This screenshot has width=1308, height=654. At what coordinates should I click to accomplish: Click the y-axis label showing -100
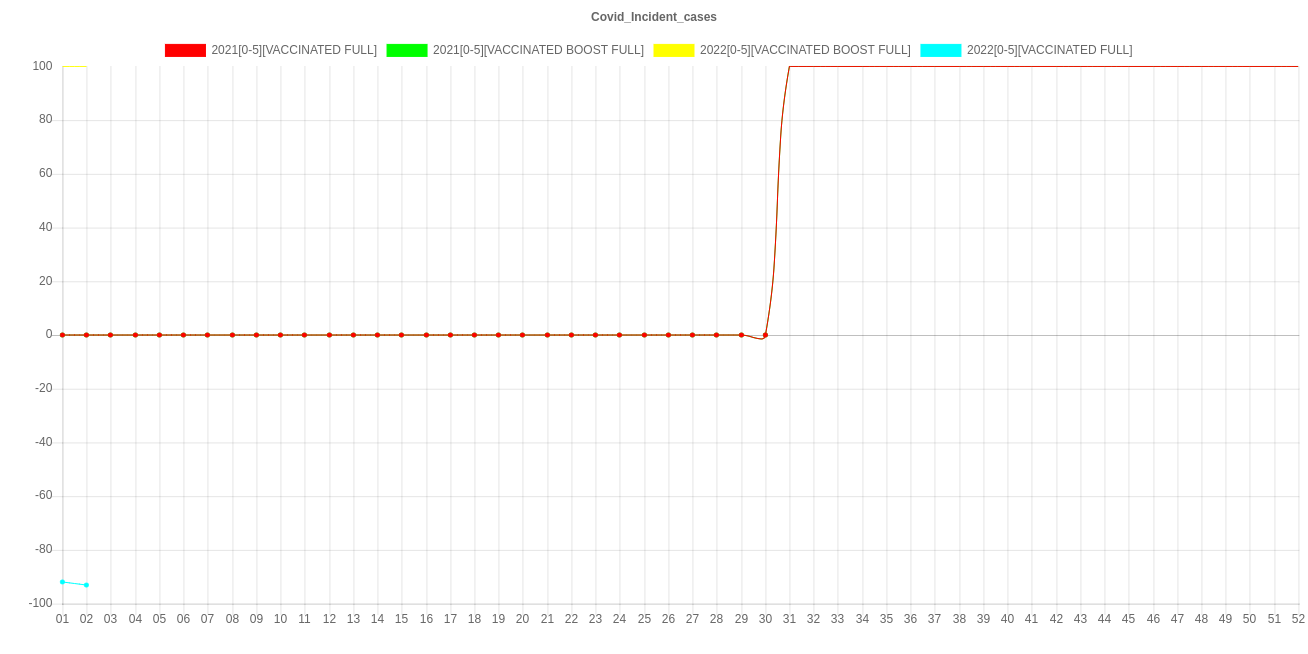pos(40,603)
